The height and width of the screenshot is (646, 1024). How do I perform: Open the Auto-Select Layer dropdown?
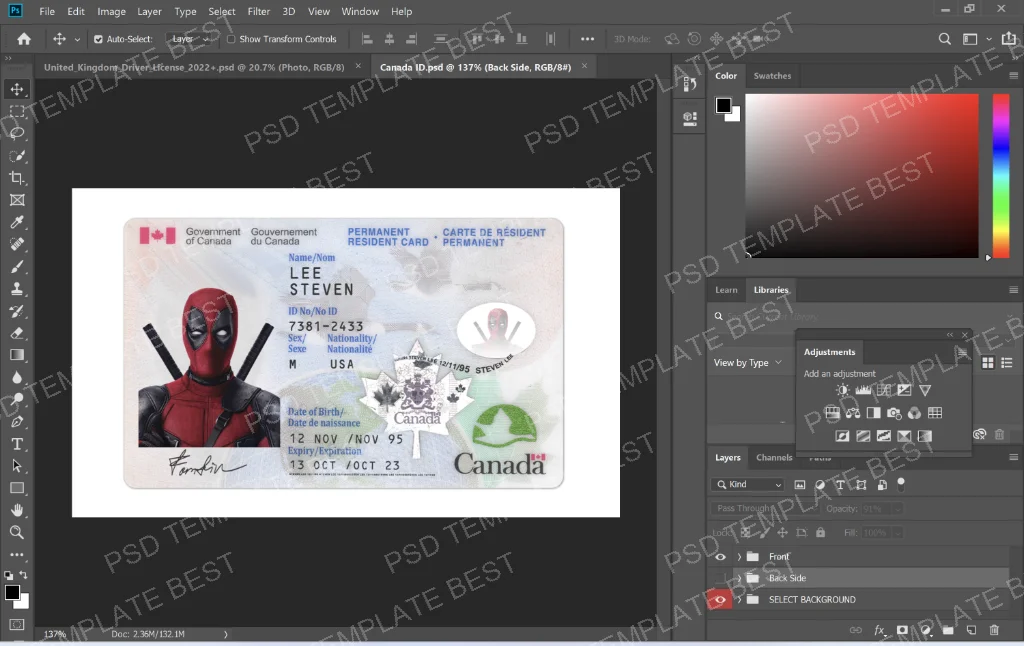point(191,39)
